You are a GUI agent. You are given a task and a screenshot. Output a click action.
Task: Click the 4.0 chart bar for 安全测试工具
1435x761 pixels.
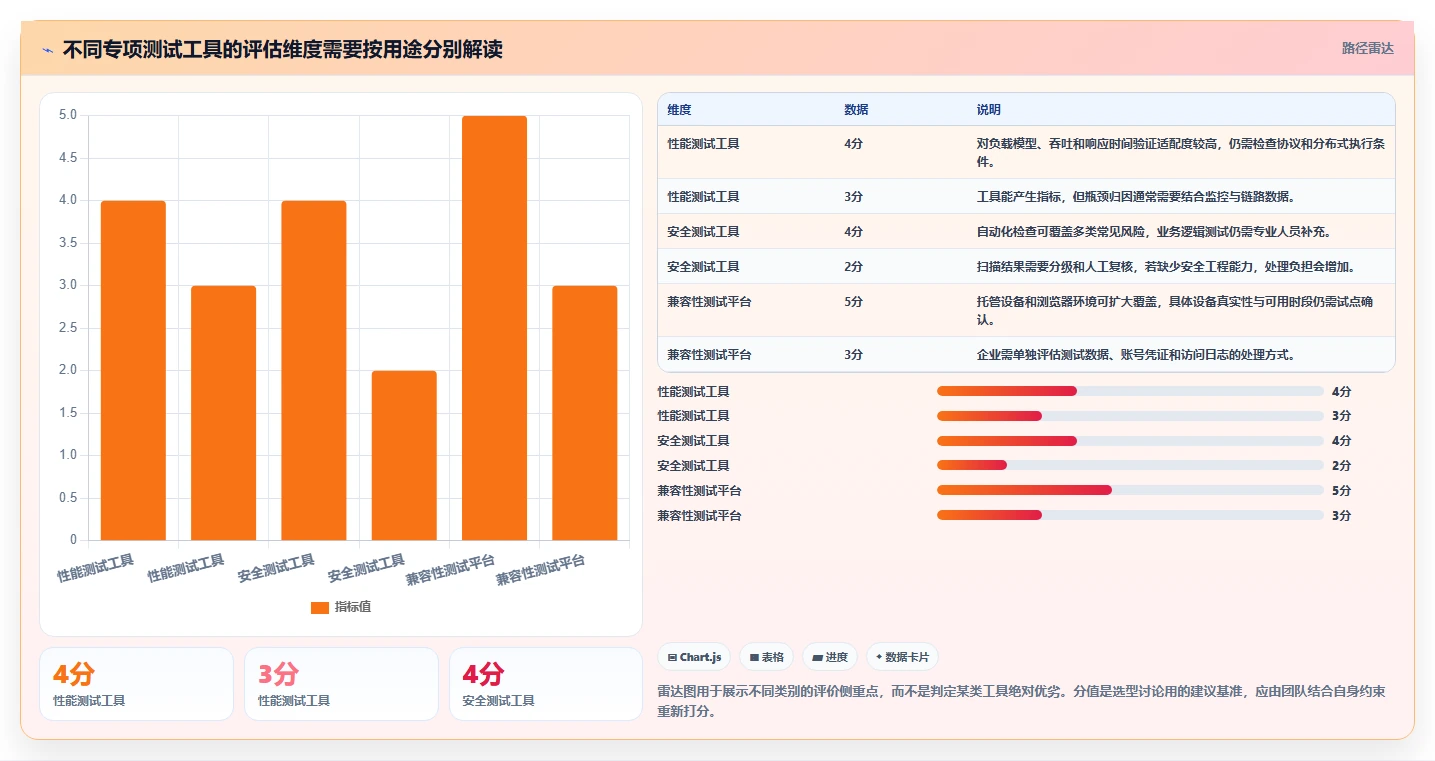314,370
